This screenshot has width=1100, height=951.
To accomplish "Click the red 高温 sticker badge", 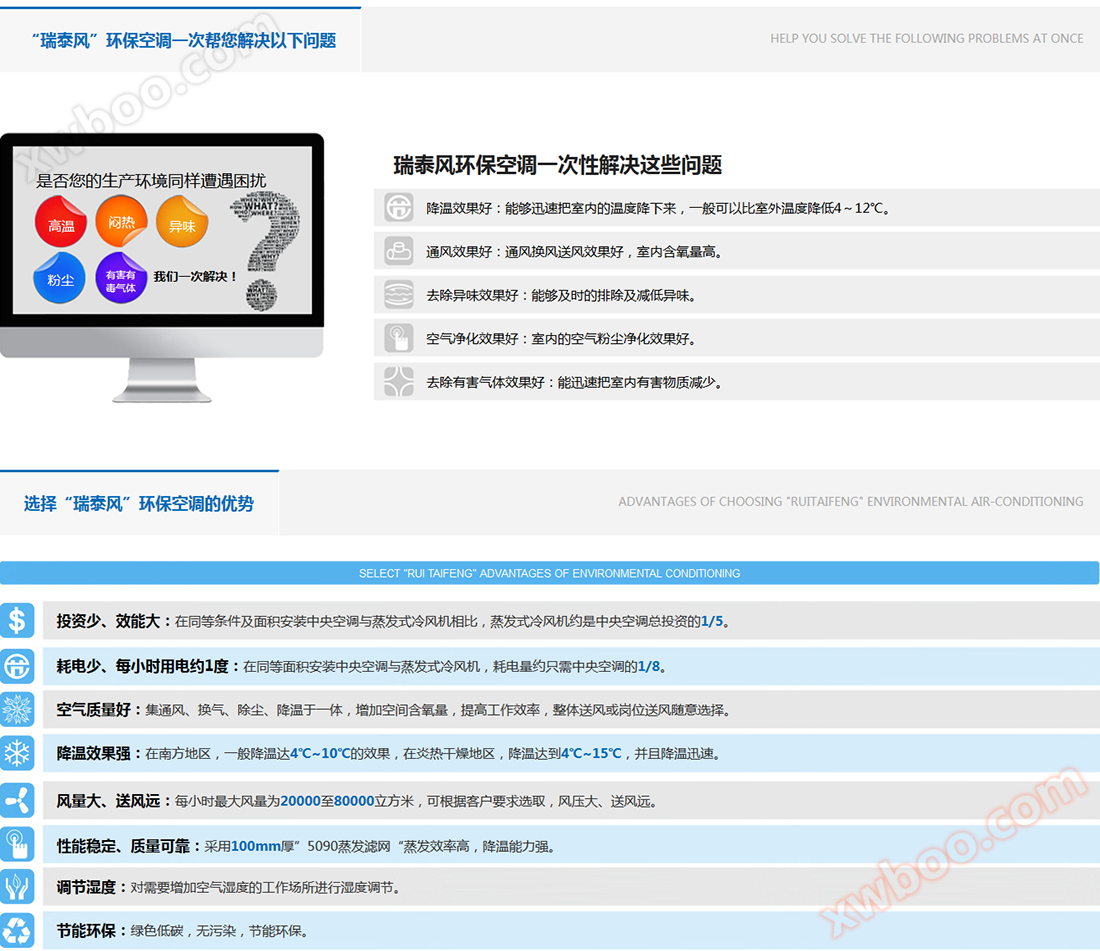I will coord(62,224).
